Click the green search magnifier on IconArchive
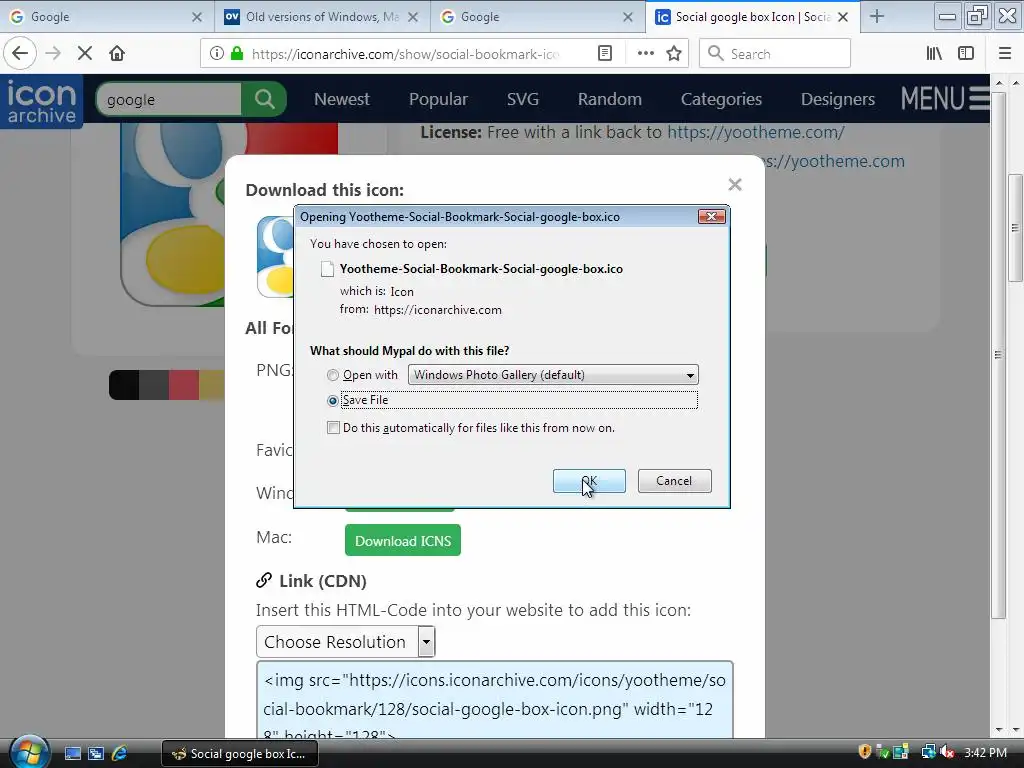Screen dimensions: 1024x768 click(x=264, y=99)
